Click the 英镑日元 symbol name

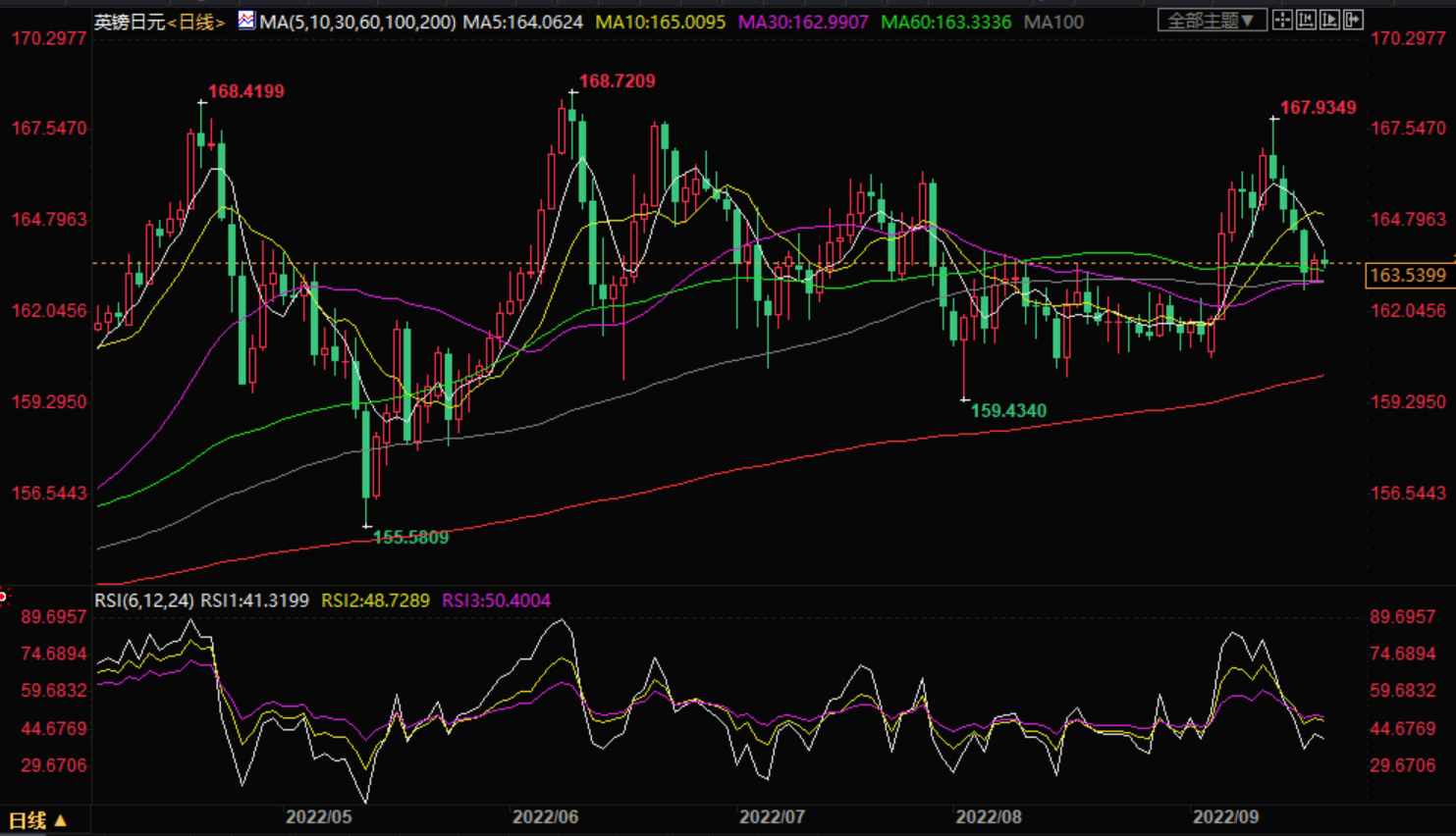129,22
